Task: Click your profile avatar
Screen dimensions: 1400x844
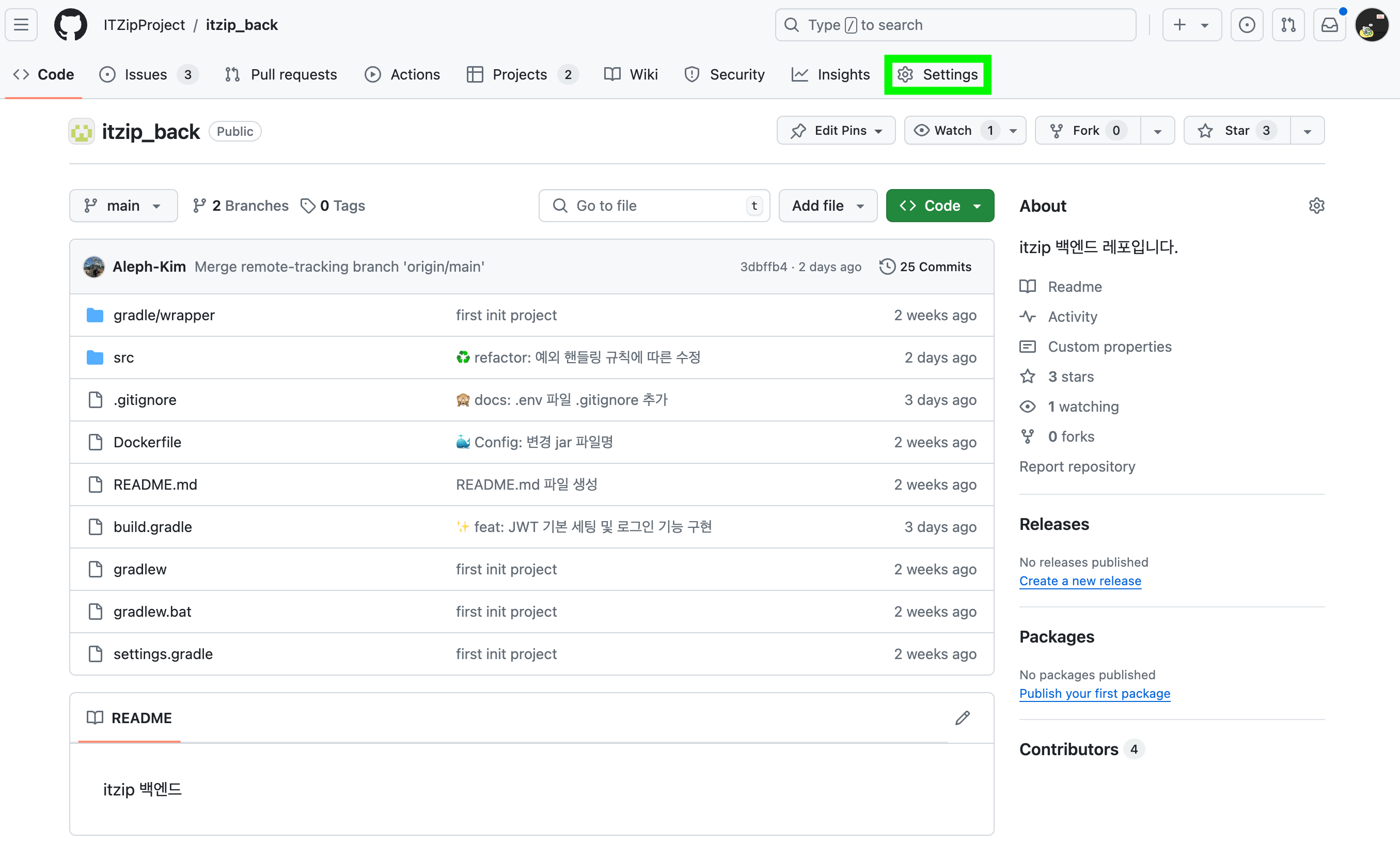Action: coord(1373,24)
